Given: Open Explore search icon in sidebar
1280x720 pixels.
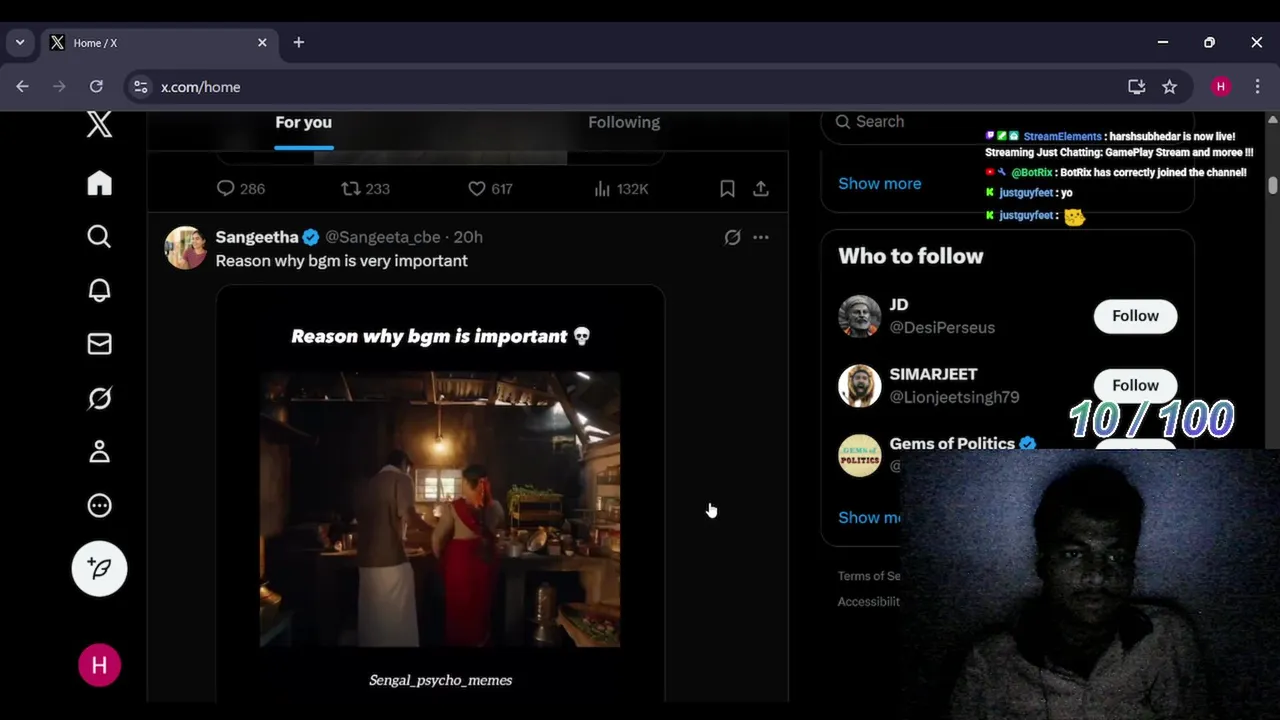Looking at the screenshot, I should (x=99, y=236).
